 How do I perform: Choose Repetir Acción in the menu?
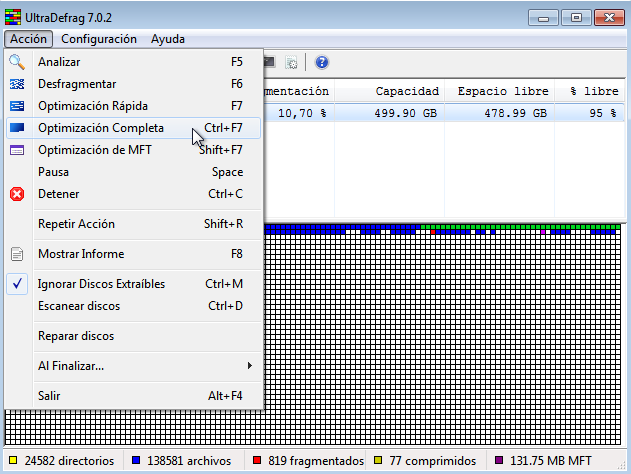click(76, 224)
